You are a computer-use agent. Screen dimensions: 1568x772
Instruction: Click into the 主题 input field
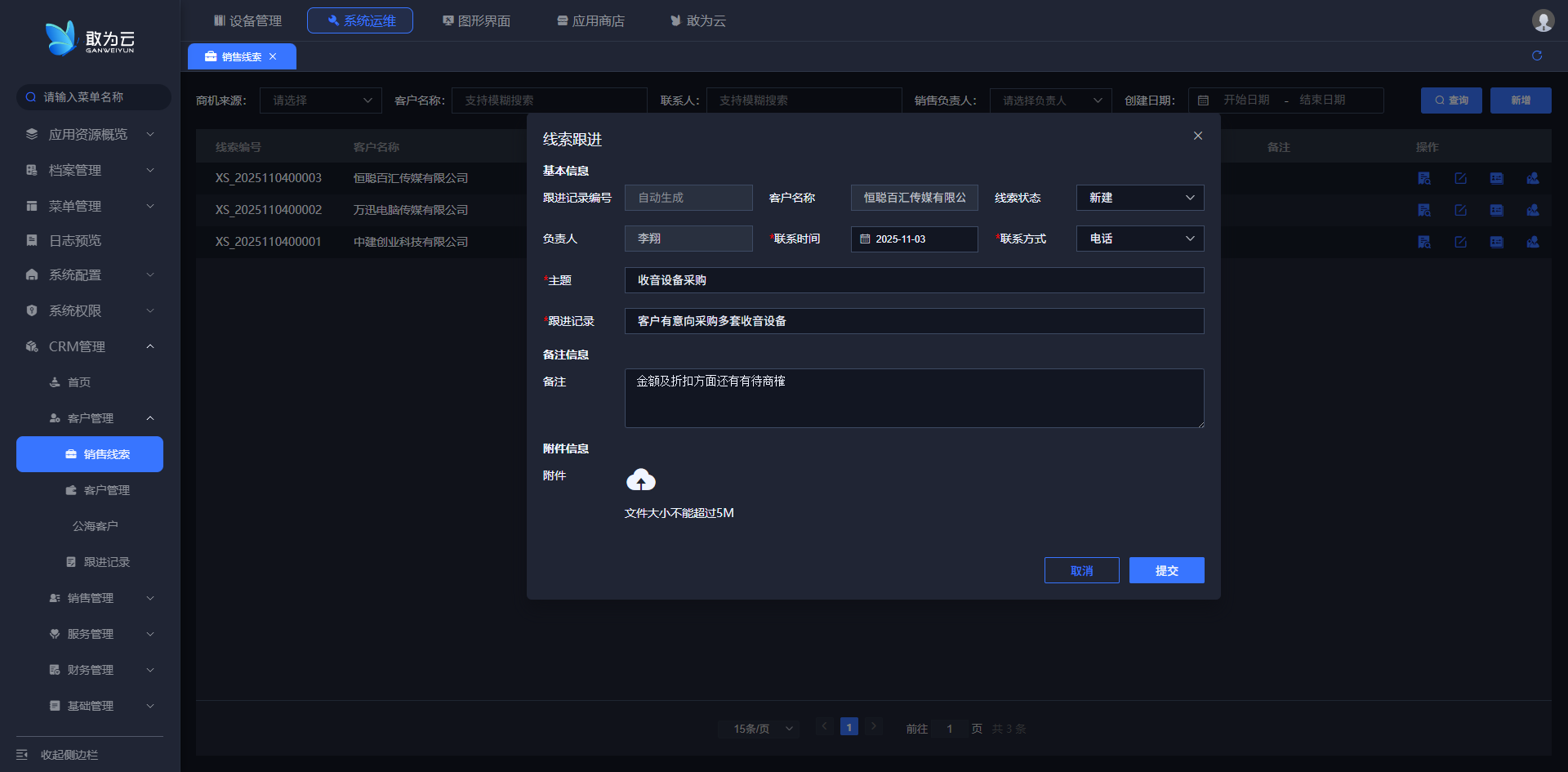pos(914,280)
